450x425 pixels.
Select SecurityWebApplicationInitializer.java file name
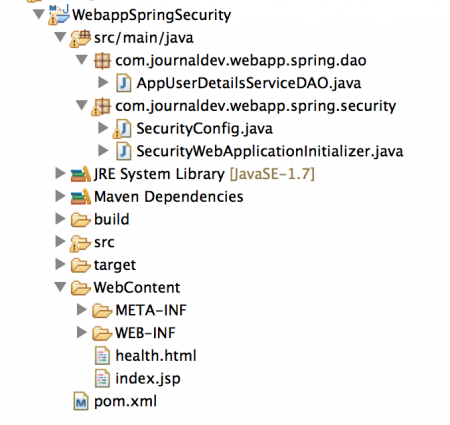pos(270,151)
